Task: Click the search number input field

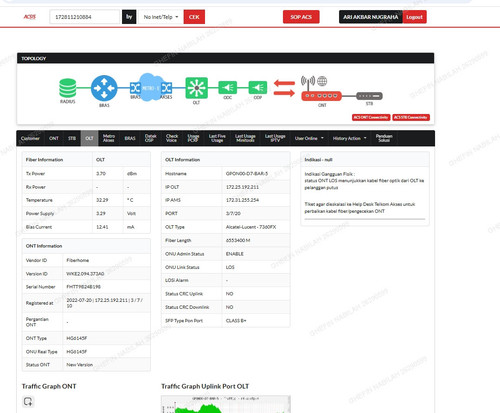Action: pyautogui.click(x=85, y=17)
